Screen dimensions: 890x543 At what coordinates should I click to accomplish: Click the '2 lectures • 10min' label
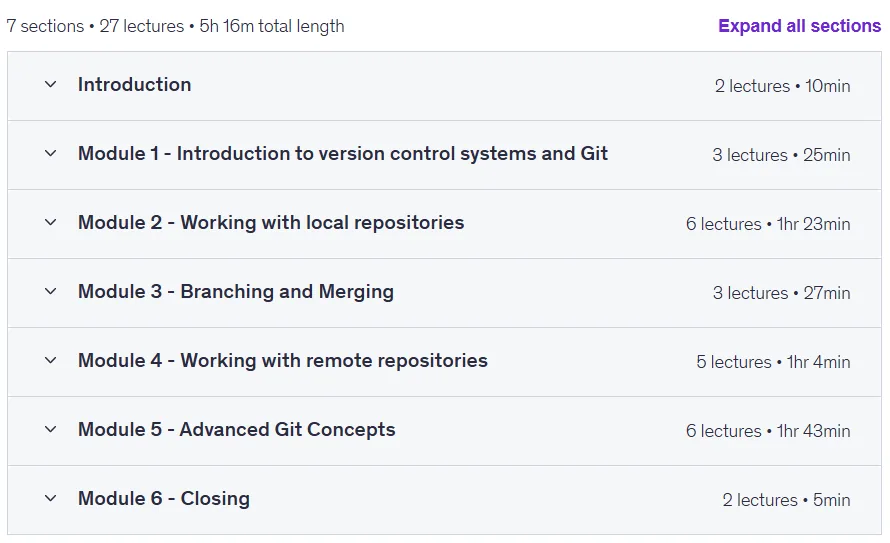tap(782, 86)
